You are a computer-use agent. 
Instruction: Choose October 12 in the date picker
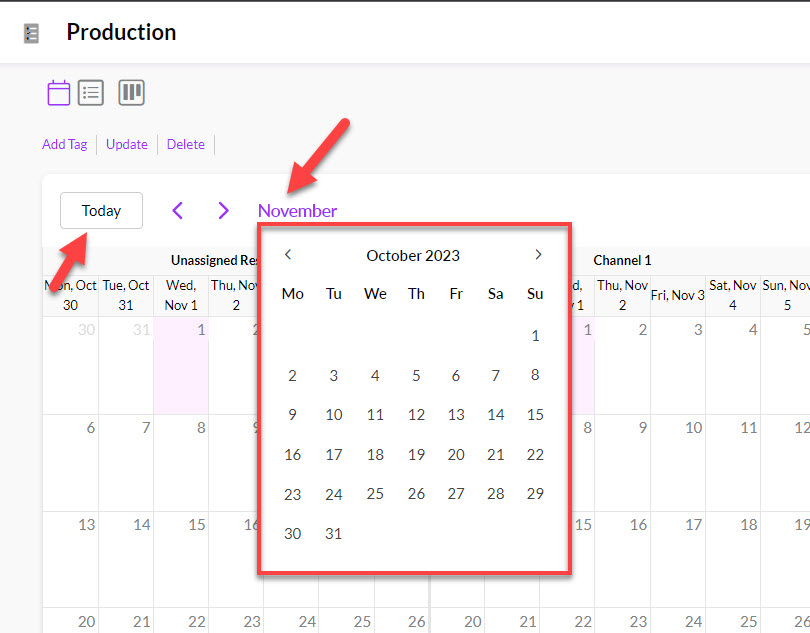point(416,415)
